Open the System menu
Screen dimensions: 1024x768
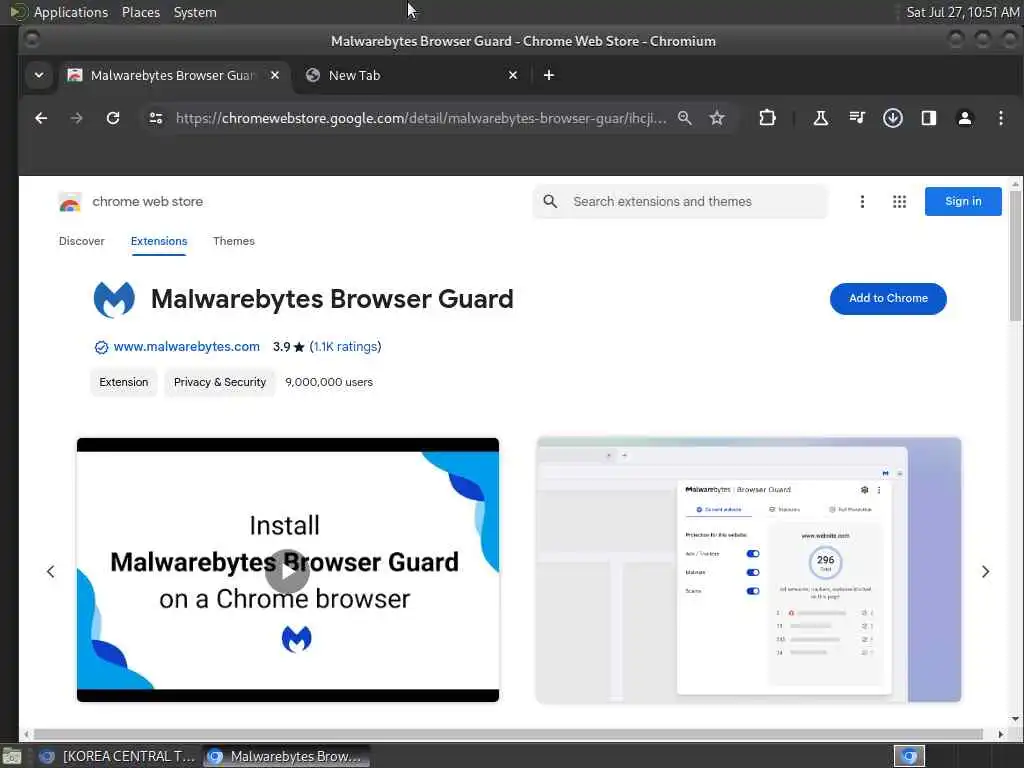click(x=195, y=12)
